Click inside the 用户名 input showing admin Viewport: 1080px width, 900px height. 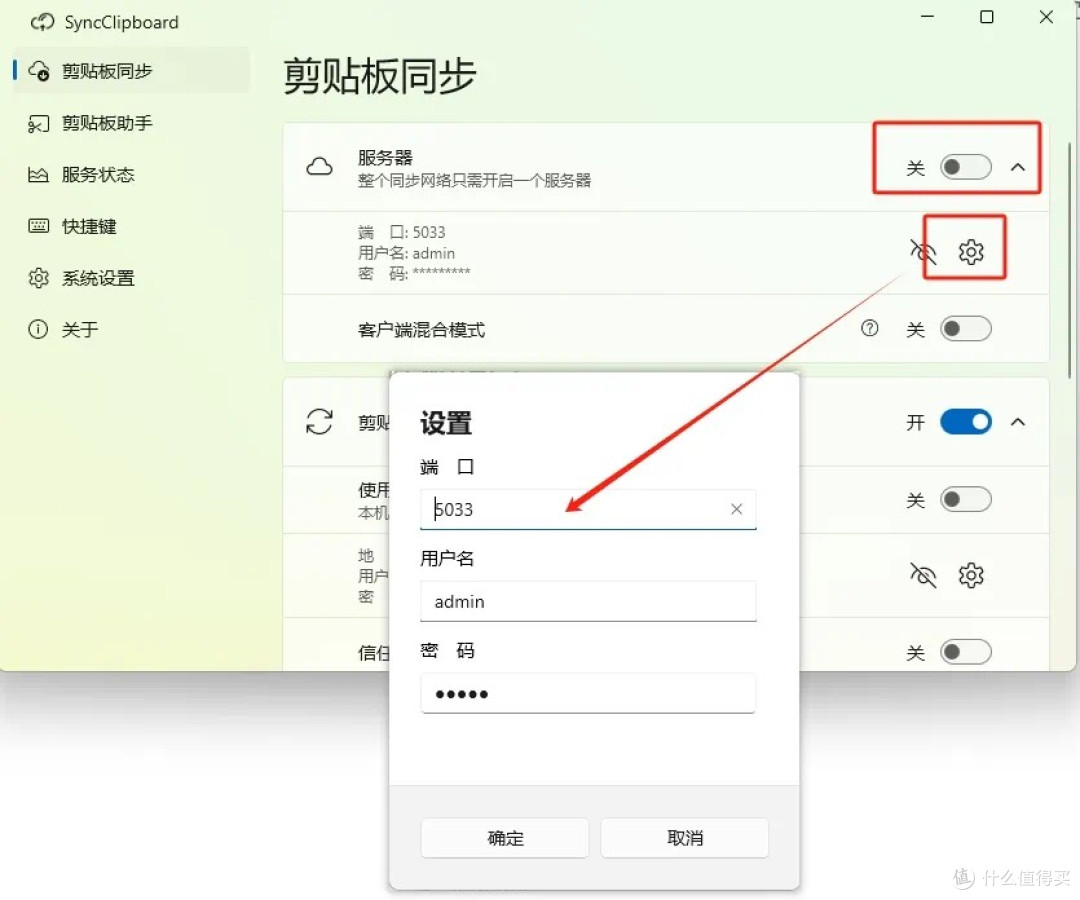click(588, 601)
